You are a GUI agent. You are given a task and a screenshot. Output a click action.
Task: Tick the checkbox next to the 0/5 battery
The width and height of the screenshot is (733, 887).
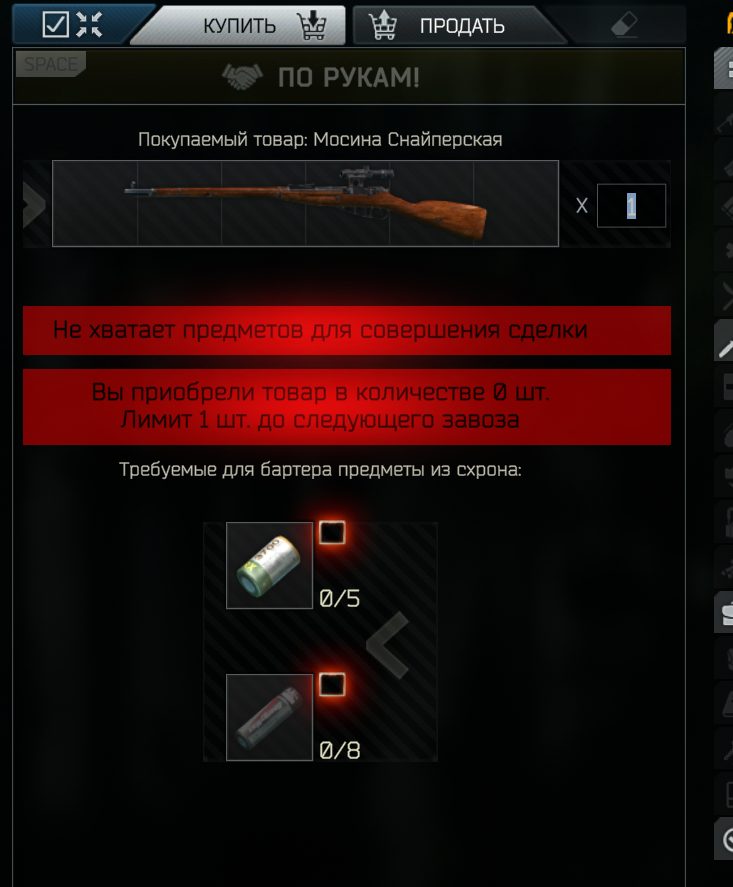tap(332, 533)
